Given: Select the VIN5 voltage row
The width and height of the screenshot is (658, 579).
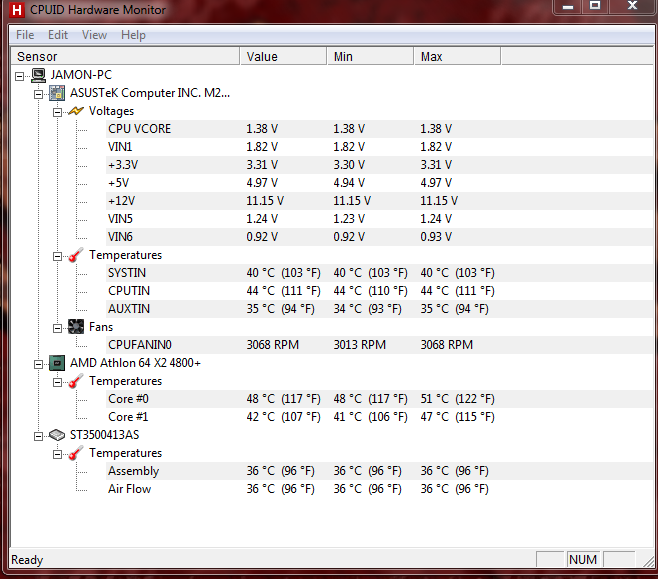Looking at the screenshot, I should [x=380, y=219].
